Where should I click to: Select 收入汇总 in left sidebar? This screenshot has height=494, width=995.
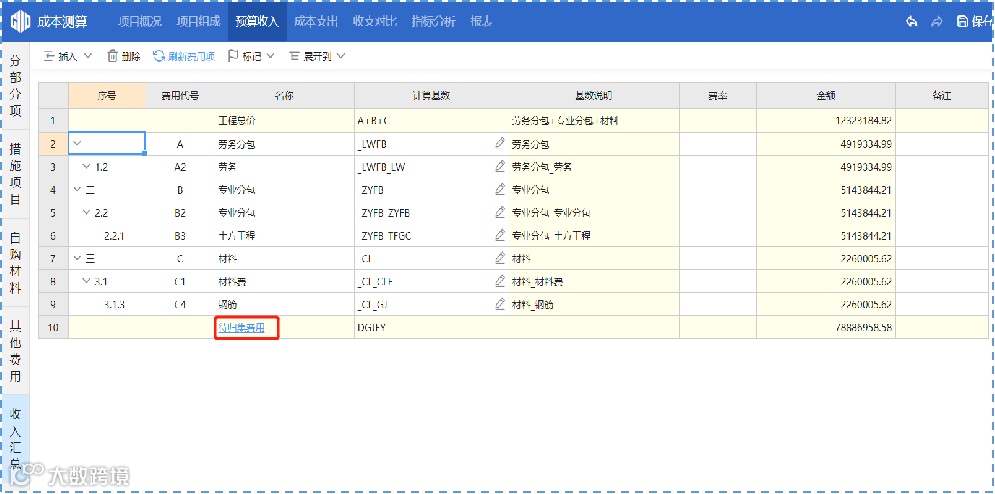(x=16, y=439)
